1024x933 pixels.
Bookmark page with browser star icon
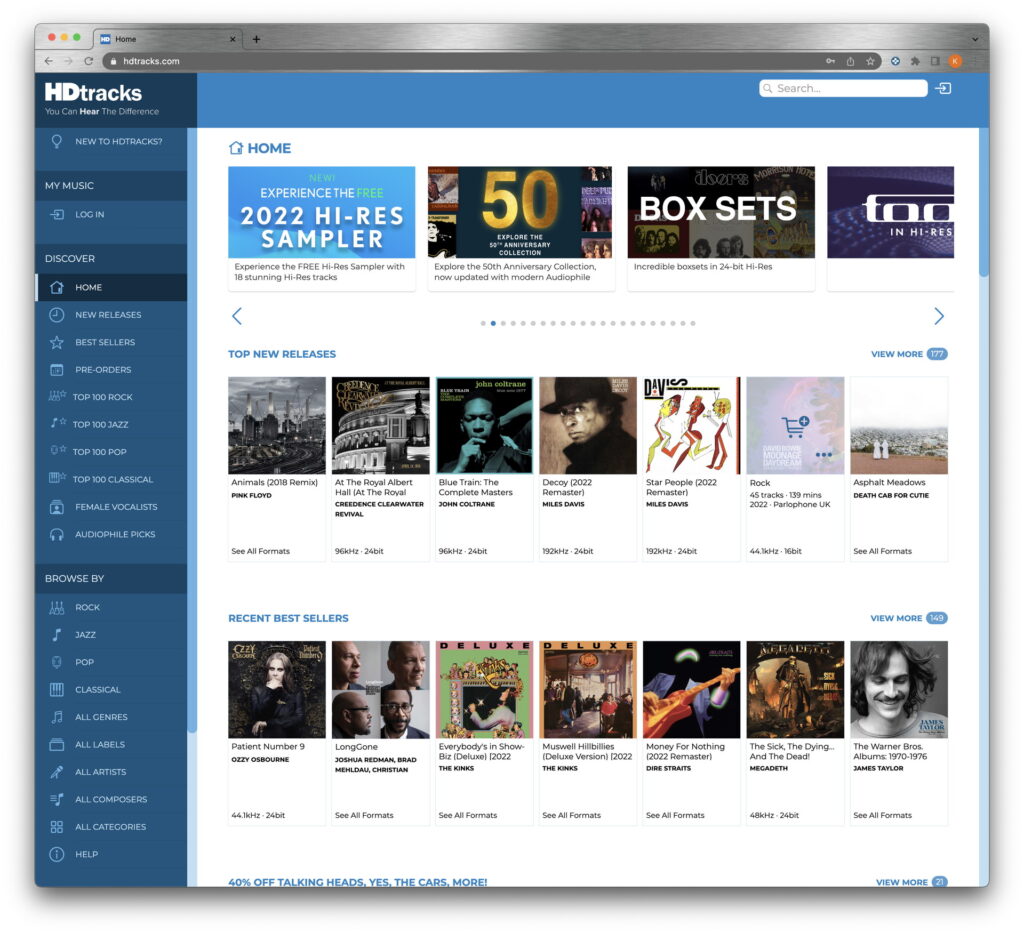(x=870, y=61)
